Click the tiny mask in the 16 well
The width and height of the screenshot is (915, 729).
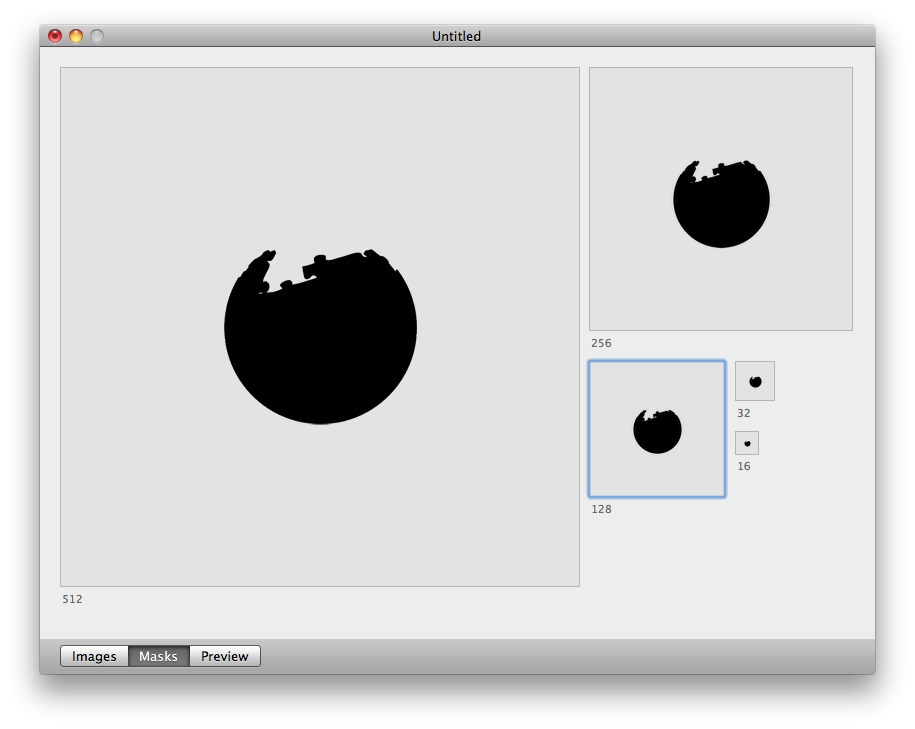click(746, 442)
